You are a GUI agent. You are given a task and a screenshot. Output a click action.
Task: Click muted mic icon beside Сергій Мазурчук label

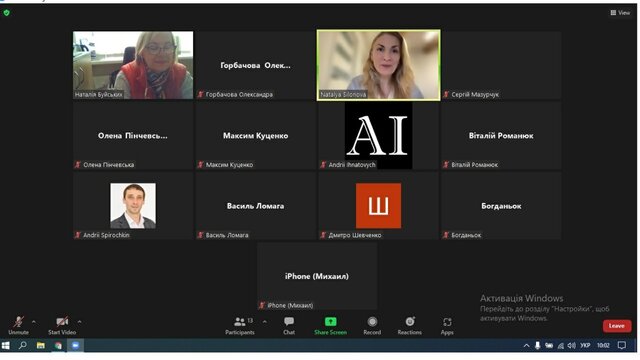click(x=446, y=94)
